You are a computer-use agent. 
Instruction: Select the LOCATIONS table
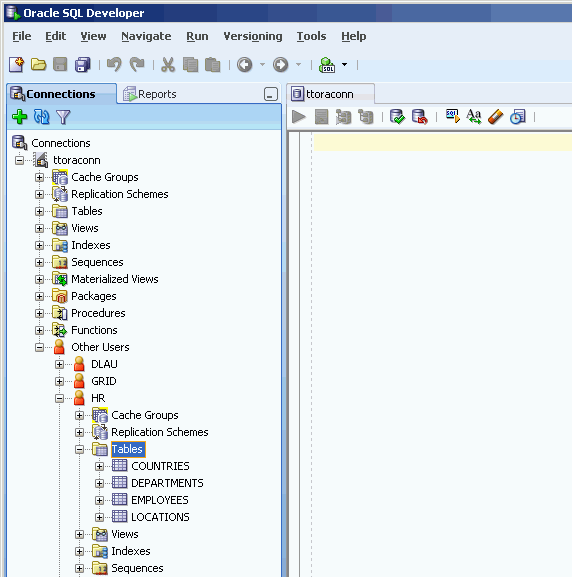click(x=160, y=517)
